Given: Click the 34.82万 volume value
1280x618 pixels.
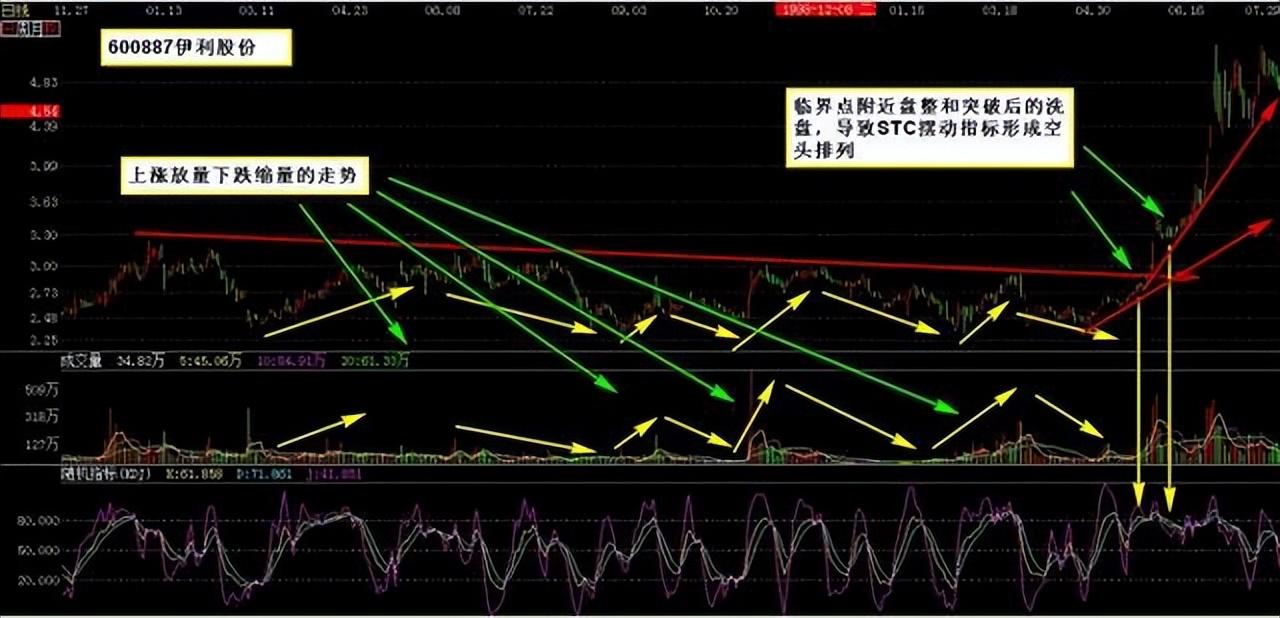Looking at the screenshot, I should tap(140, 360).
